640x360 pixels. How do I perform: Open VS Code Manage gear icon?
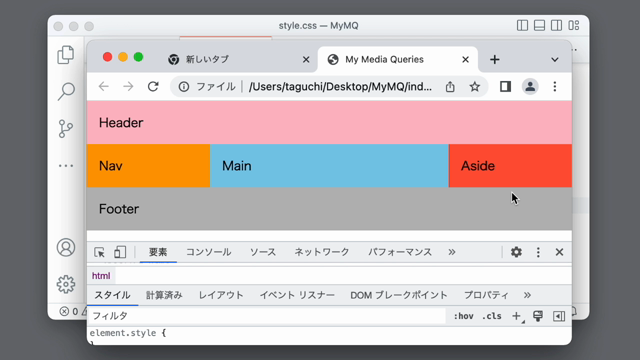pos(66,284)
